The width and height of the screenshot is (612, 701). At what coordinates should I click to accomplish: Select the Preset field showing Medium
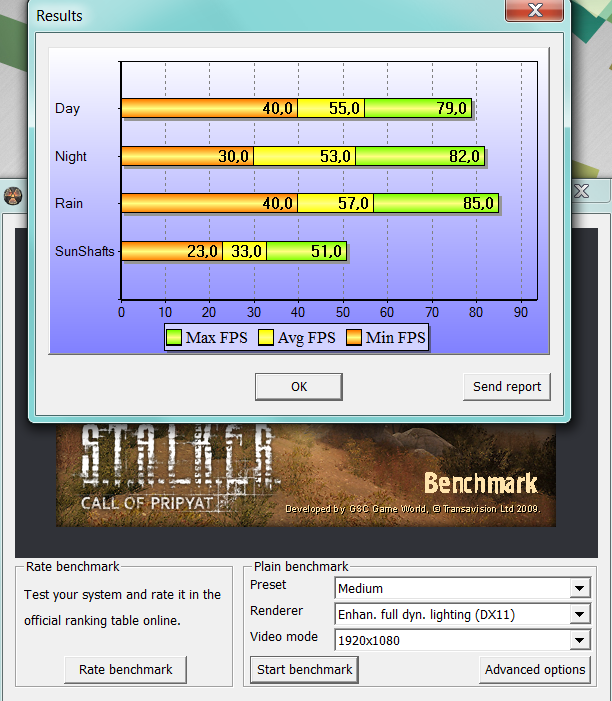[462, 588]
